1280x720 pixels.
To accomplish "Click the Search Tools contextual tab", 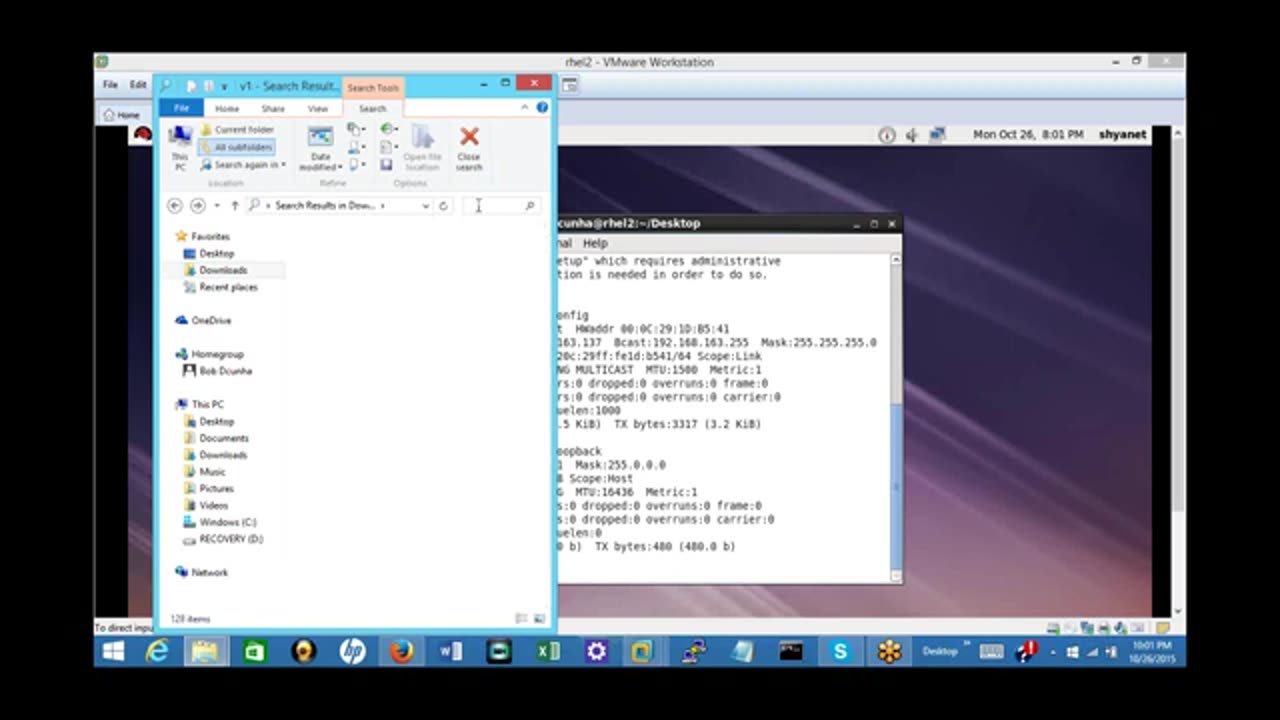I will (373, 88).
